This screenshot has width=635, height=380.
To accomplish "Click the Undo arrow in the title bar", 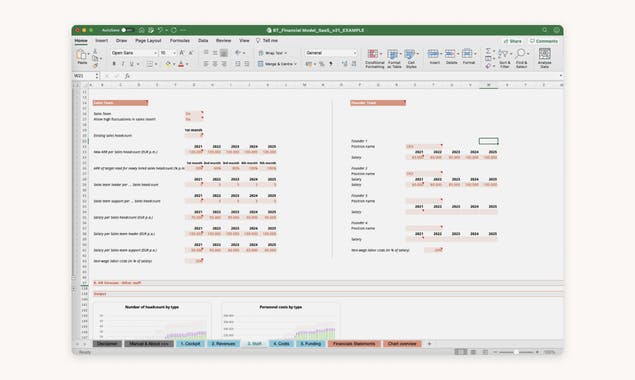I will (160, 30).
